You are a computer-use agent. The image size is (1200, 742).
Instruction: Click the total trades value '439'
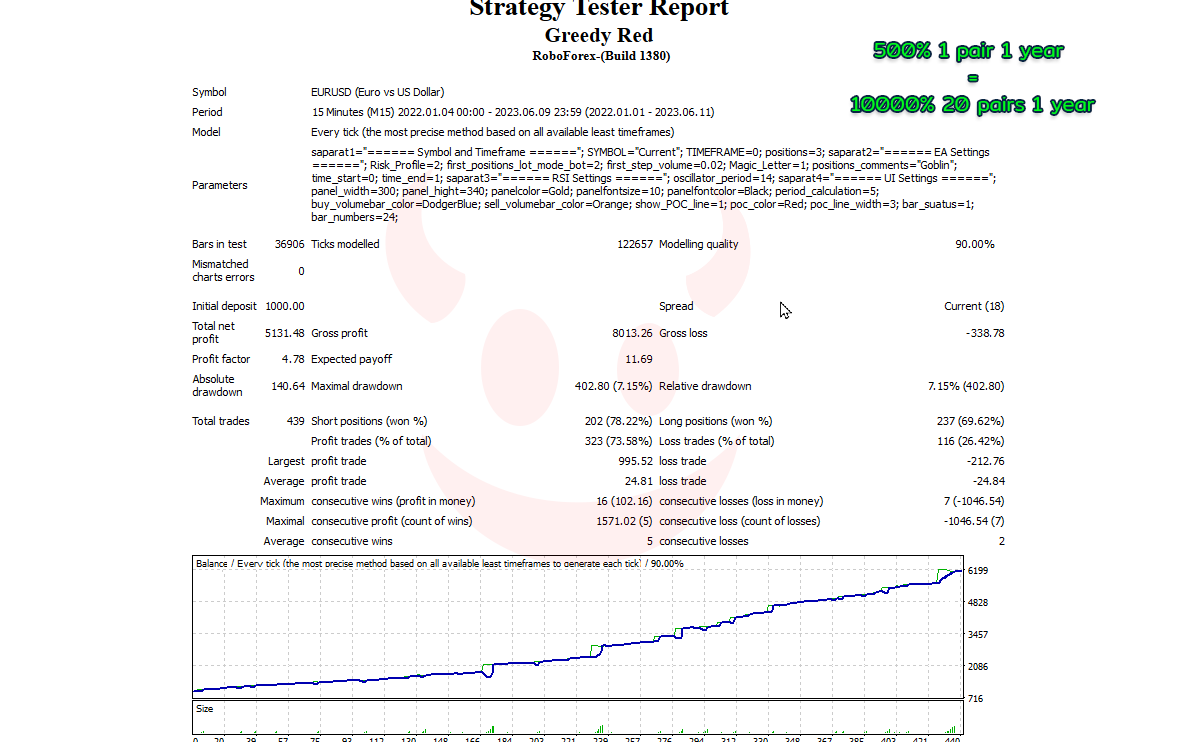[x=295, y=421]
